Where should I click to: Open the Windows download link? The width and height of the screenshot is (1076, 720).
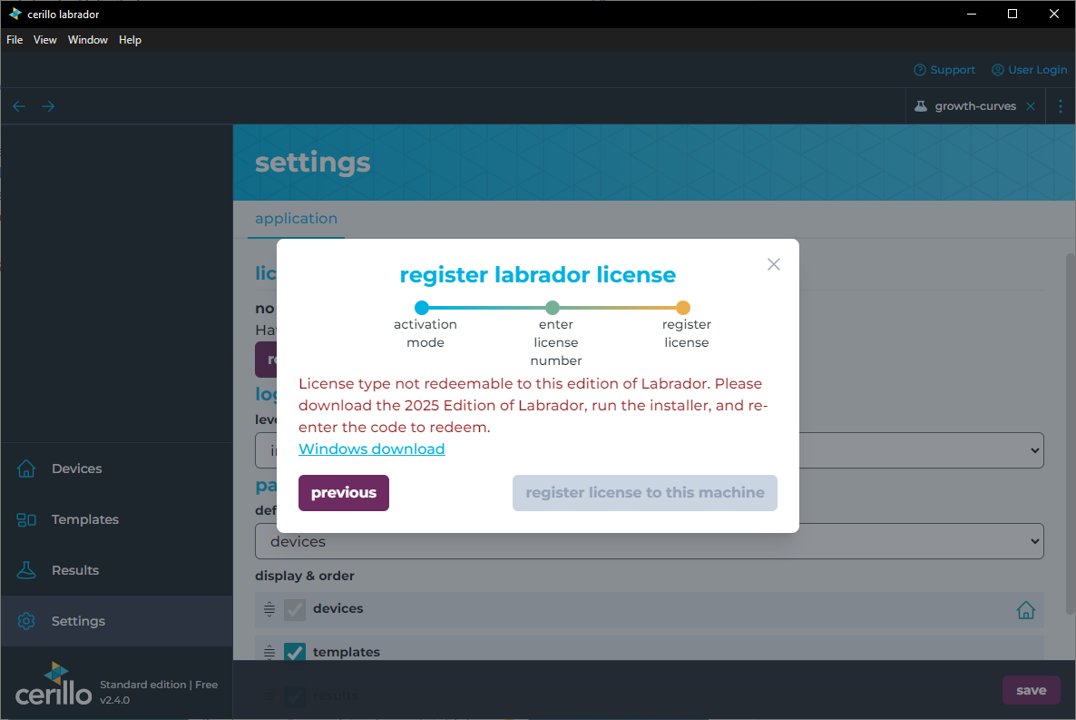coord(371,449)
